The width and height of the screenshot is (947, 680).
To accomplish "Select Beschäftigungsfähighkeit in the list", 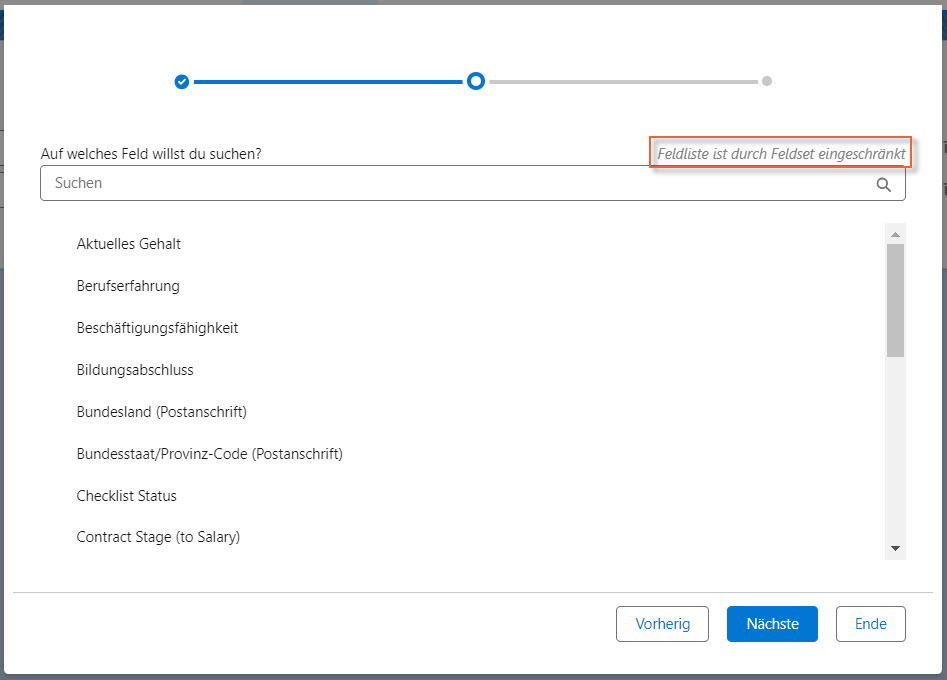I will point(157,328).
